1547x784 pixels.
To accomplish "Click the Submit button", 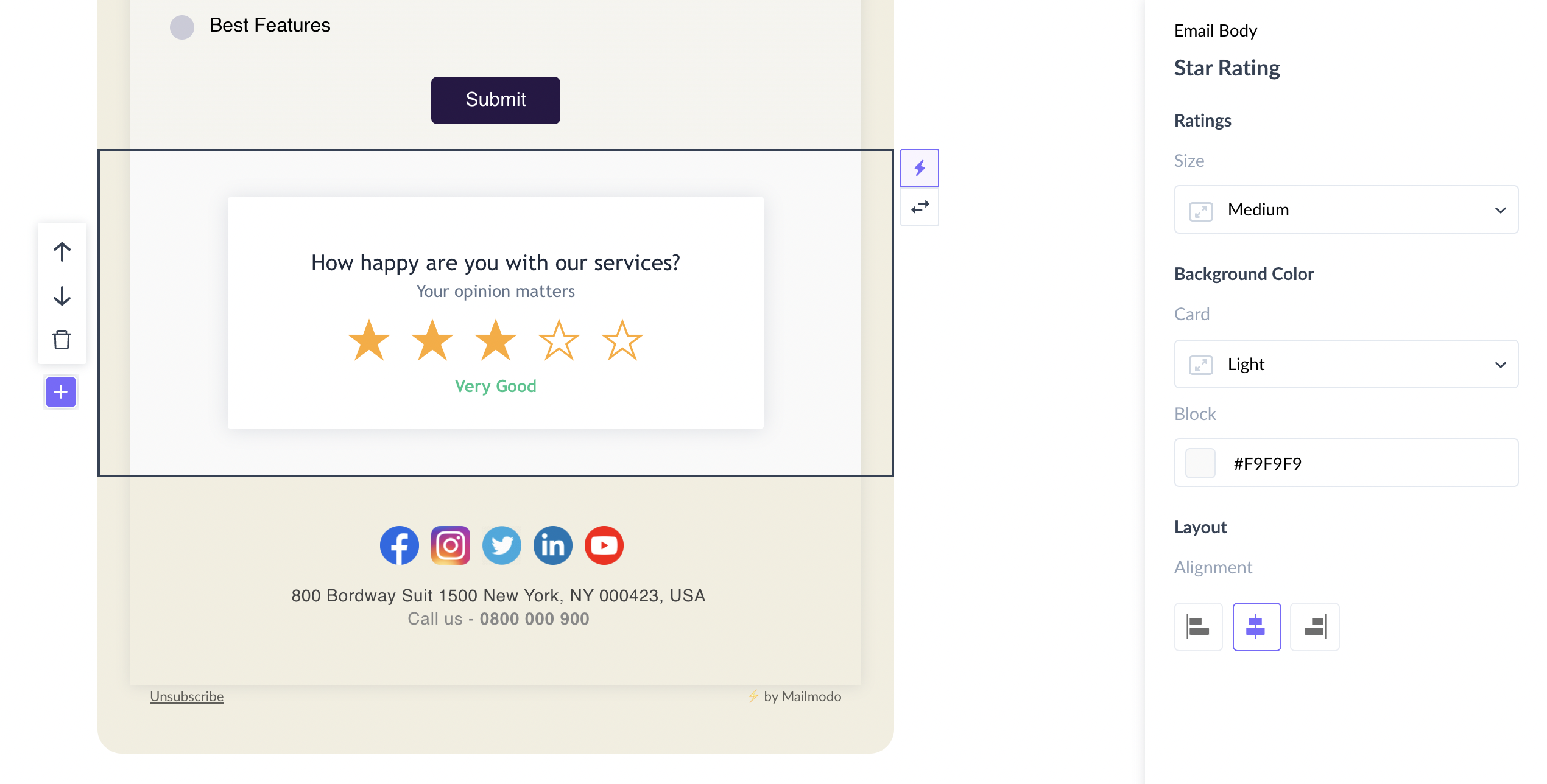I will [x=496, y=100].
